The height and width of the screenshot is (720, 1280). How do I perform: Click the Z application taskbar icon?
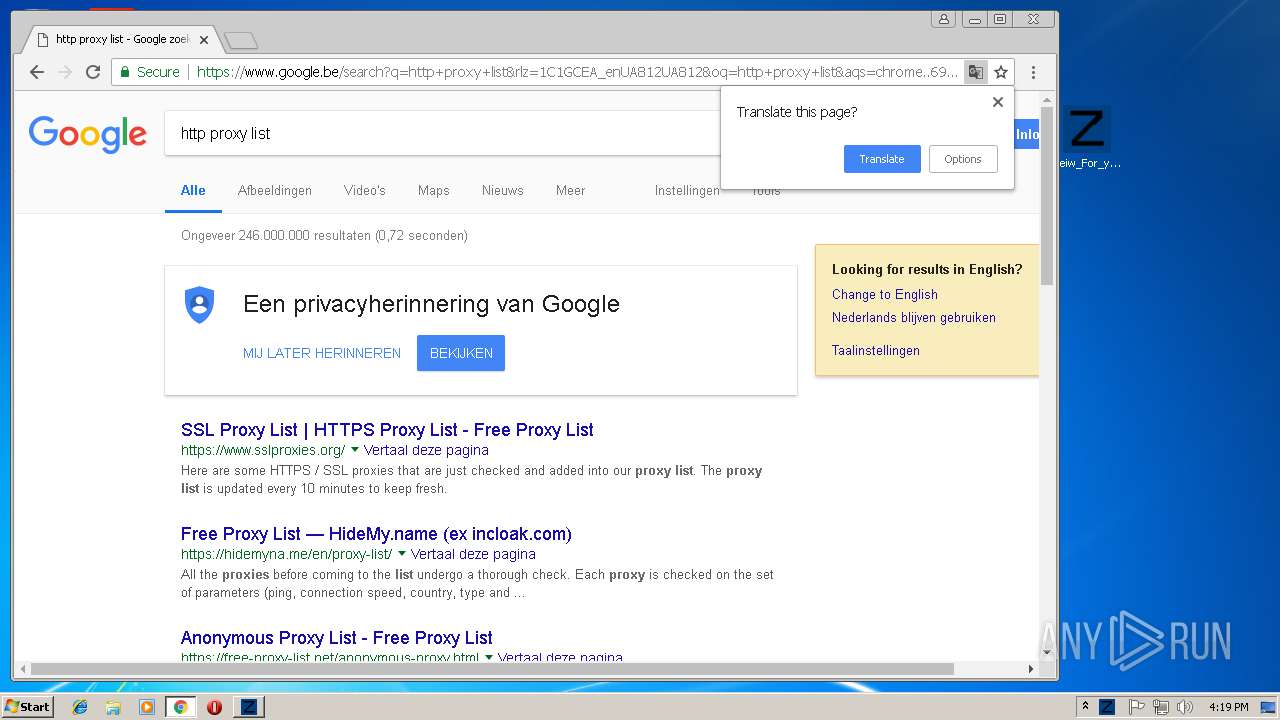coord(248,707)
